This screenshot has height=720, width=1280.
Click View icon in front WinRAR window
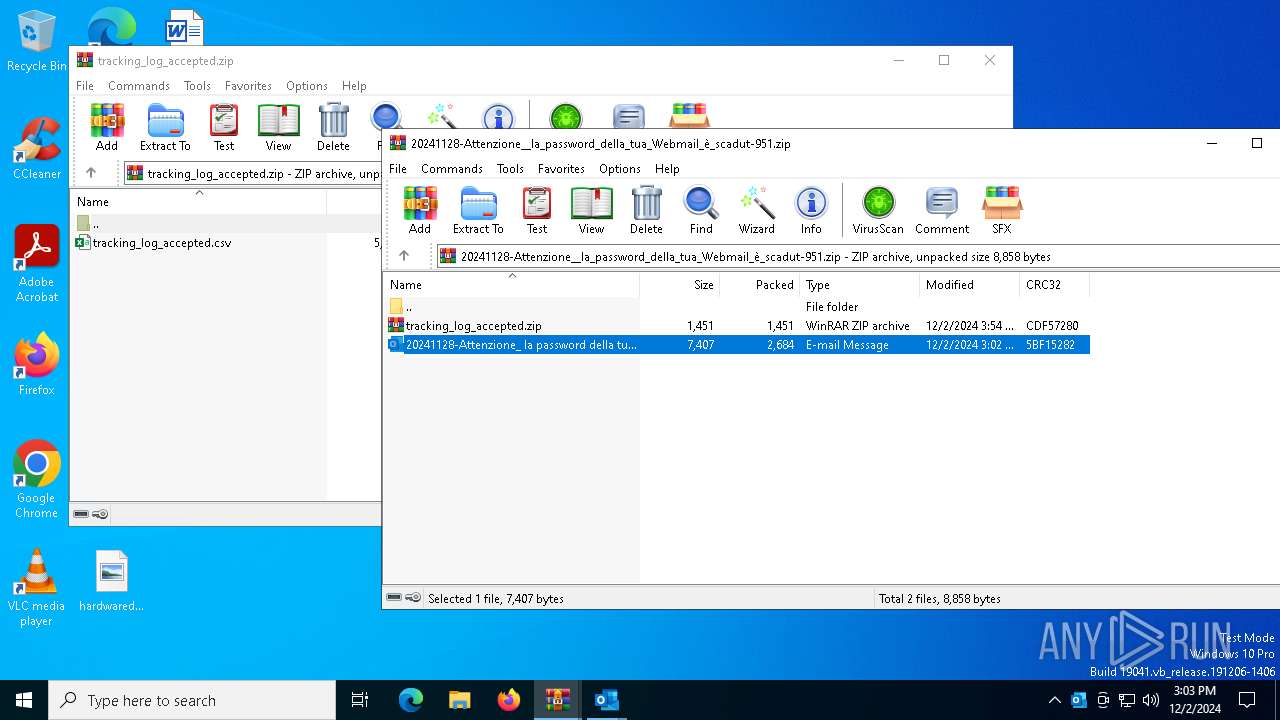(591, 210)
